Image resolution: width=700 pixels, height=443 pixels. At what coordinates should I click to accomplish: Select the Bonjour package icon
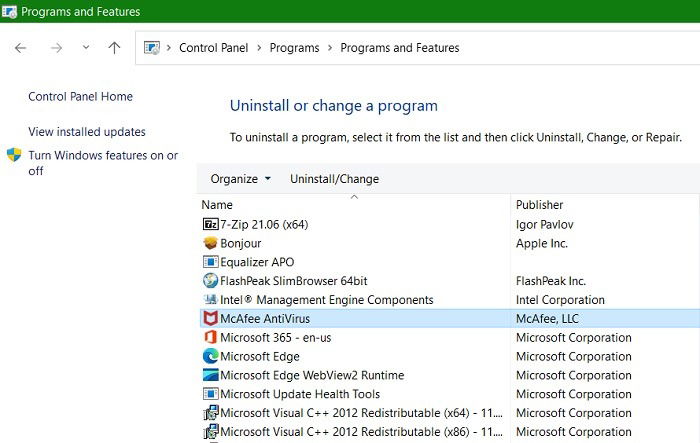click(210, 243)
